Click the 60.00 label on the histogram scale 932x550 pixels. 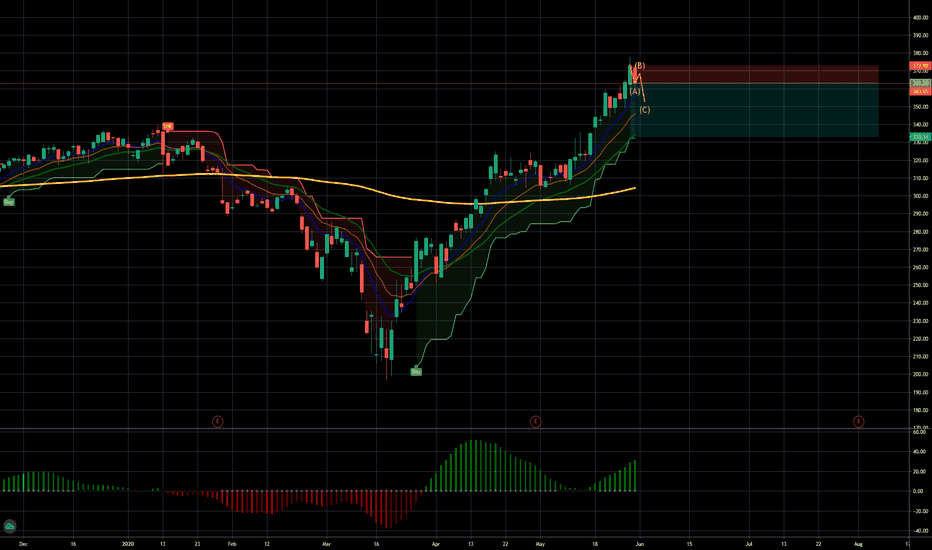click(920, 432)
